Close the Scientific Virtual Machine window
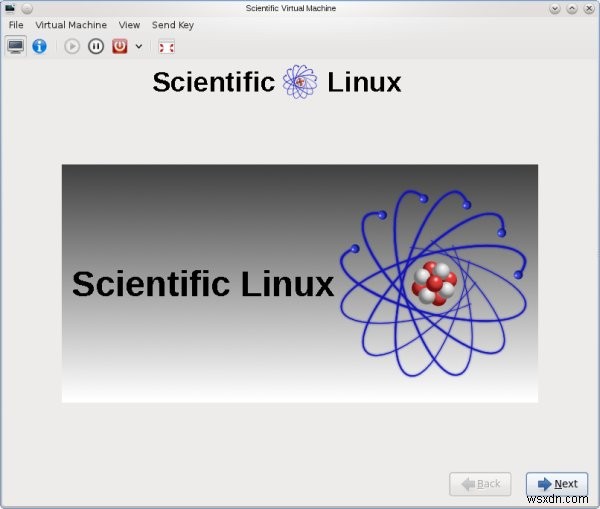The image size is (600, 509). [589, 8]
